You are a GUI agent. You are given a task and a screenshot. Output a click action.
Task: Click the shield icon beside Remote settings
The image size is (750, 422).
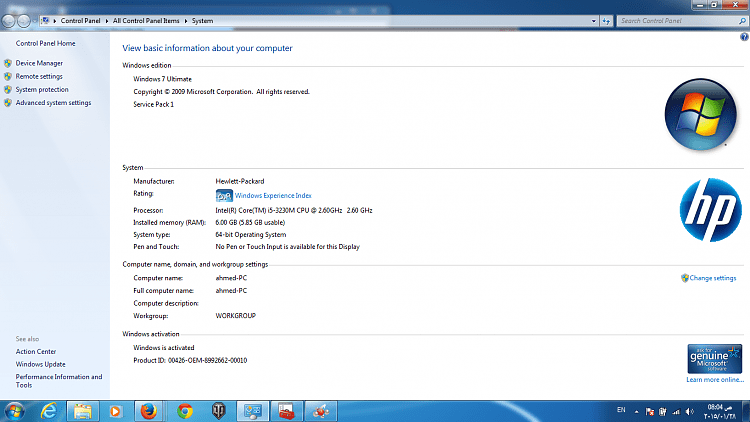8,77
